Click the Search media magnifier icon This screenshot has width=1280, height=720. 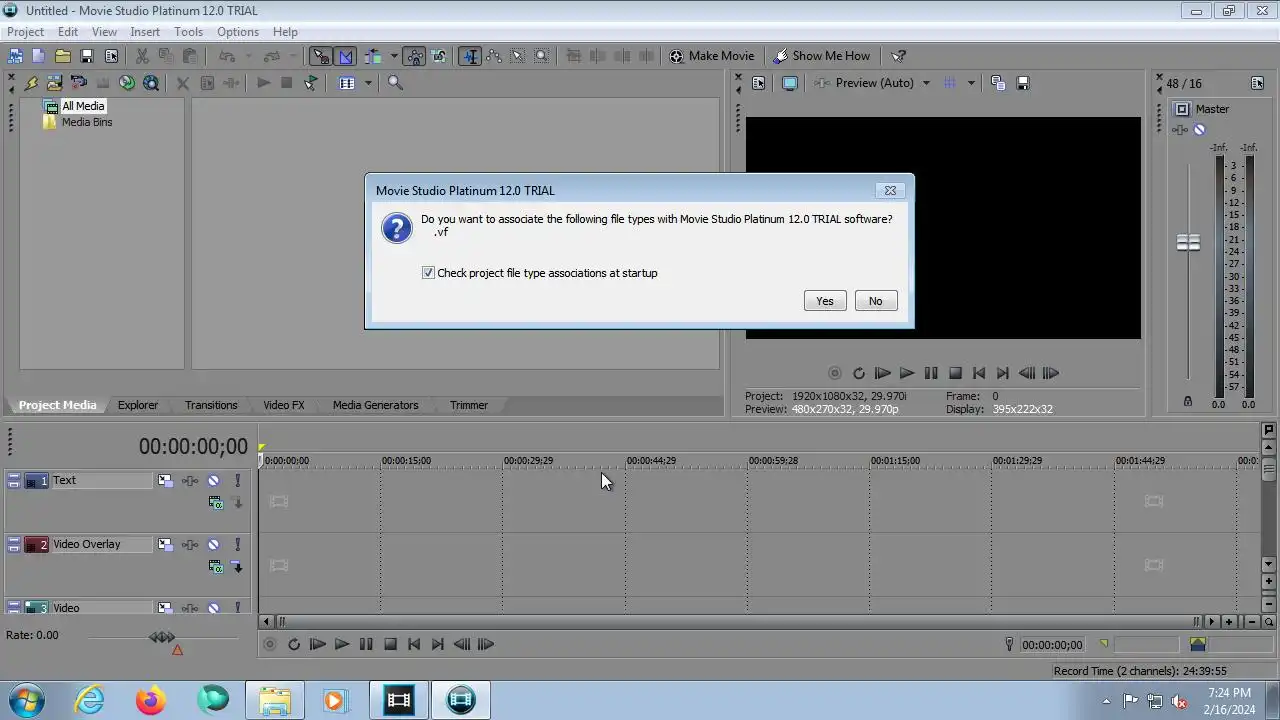click(x=395, y=83)
